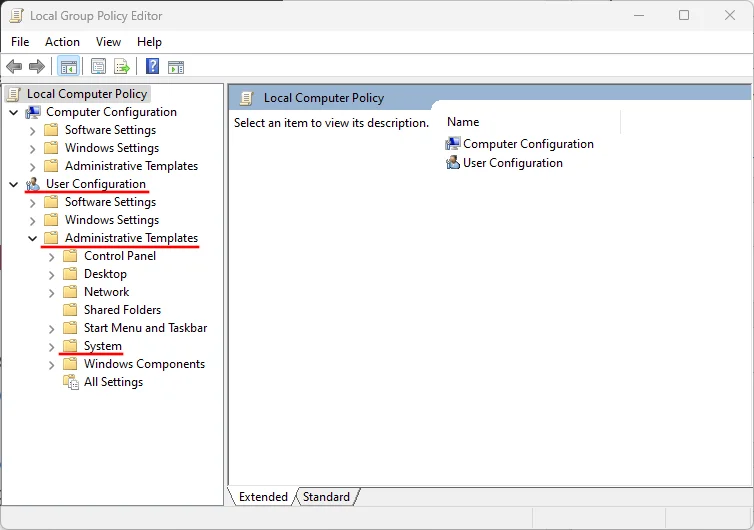Image resolution: width=754 pixels, height=530 pixels.
Task: Open the Action menu
Action: pyautogui.click(x=62, y=42)
